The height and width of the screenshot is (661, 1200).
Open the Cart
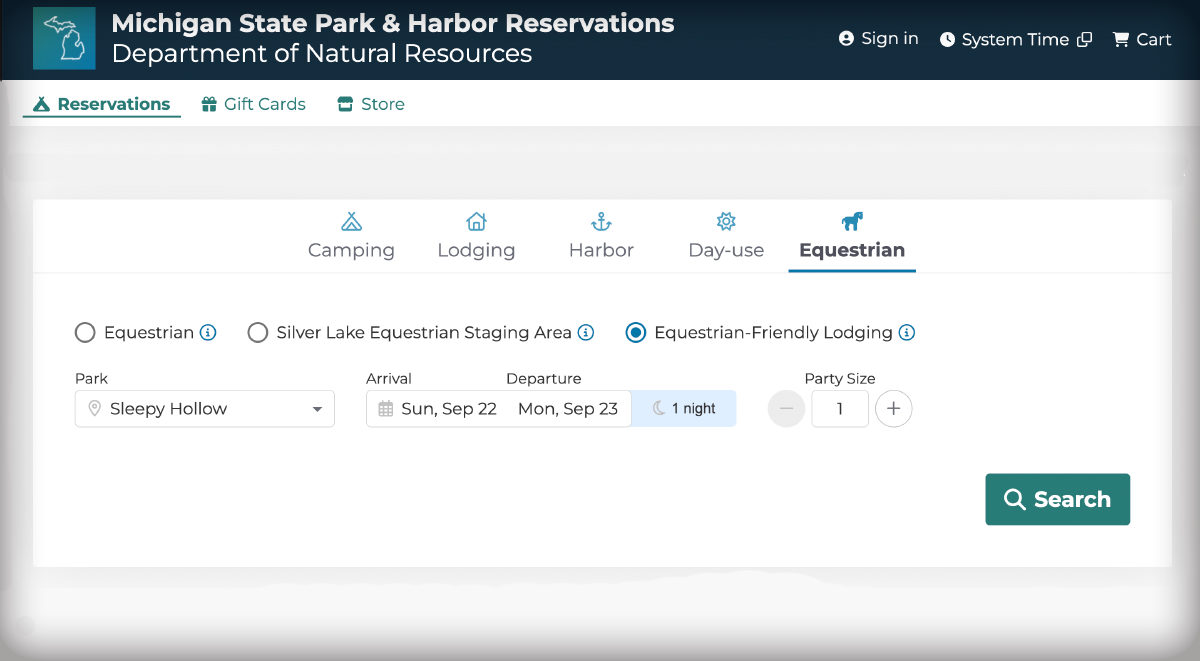1141,39
